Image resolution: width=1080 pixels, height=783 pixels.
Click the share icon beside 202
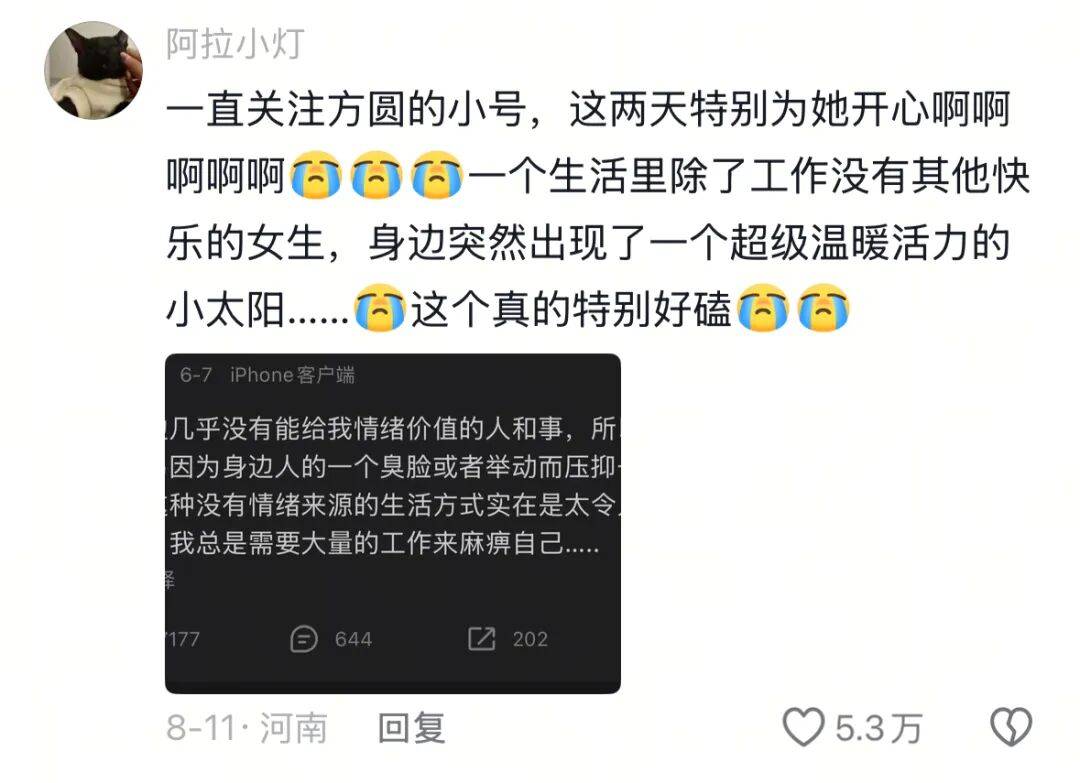coord(481,639)
